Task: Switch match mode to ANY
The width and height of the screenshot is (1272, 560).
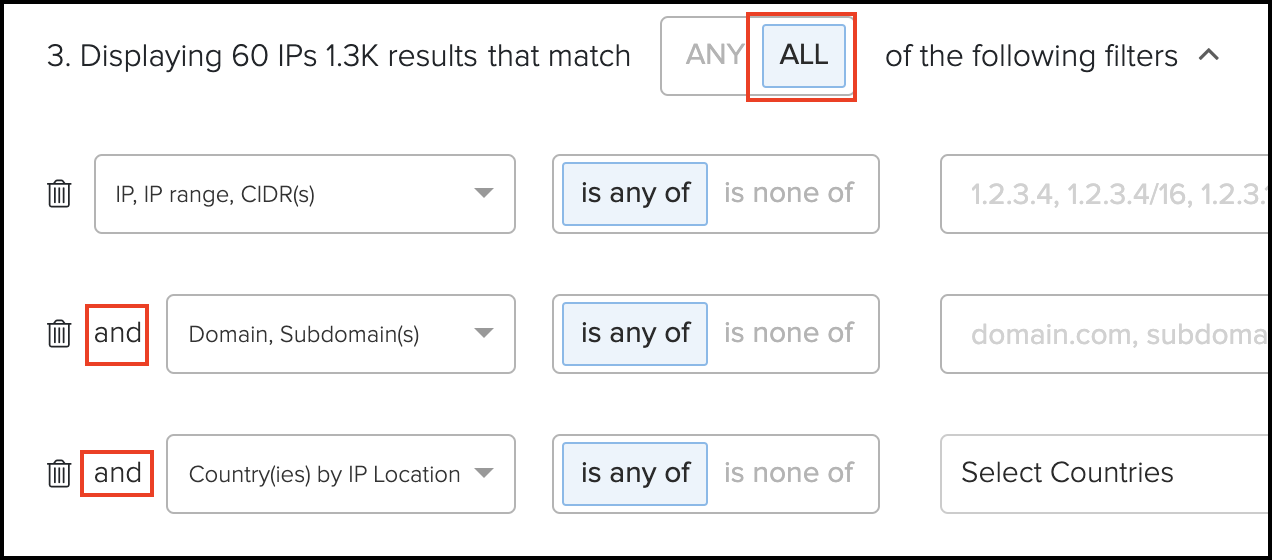Action: pyautogui.click(x=714, y=55)
